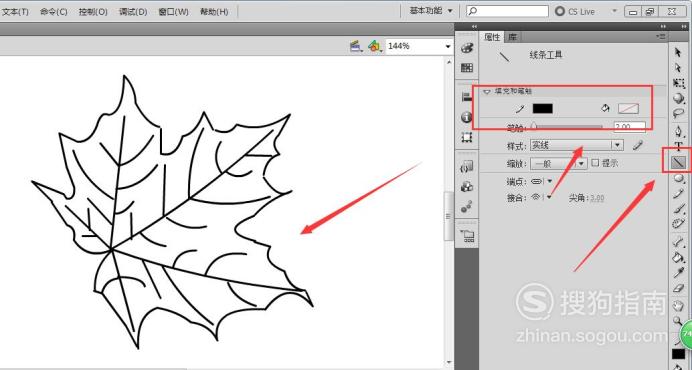The image size is (692, 370).
Task: Select the Text tool
Action: point(678,147)
